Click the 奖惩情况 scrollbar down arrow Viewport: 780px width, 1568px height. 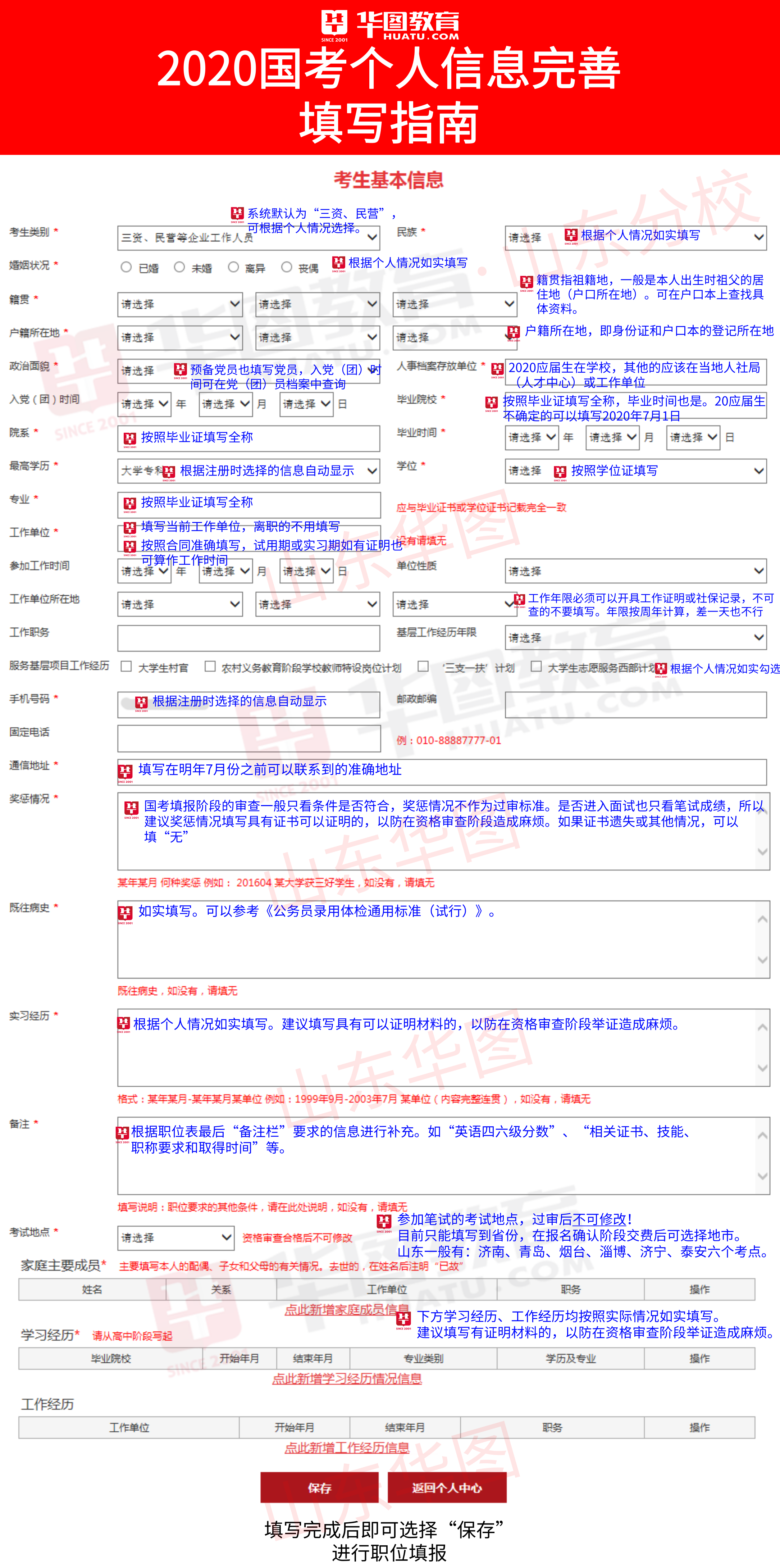tap(762, 851)
